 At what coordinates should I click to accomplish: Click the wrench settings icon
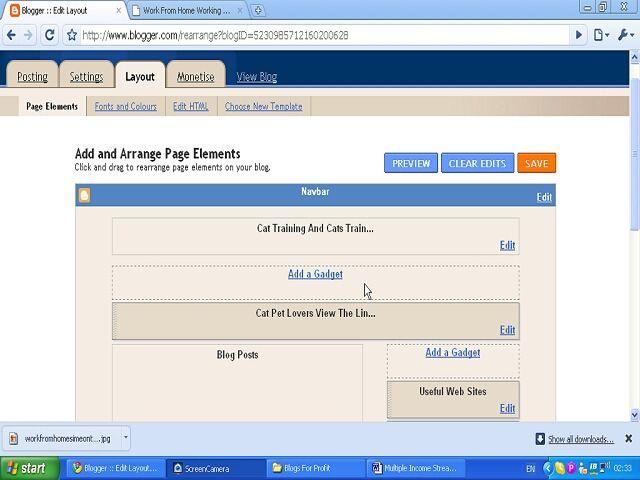coord(624,35)
